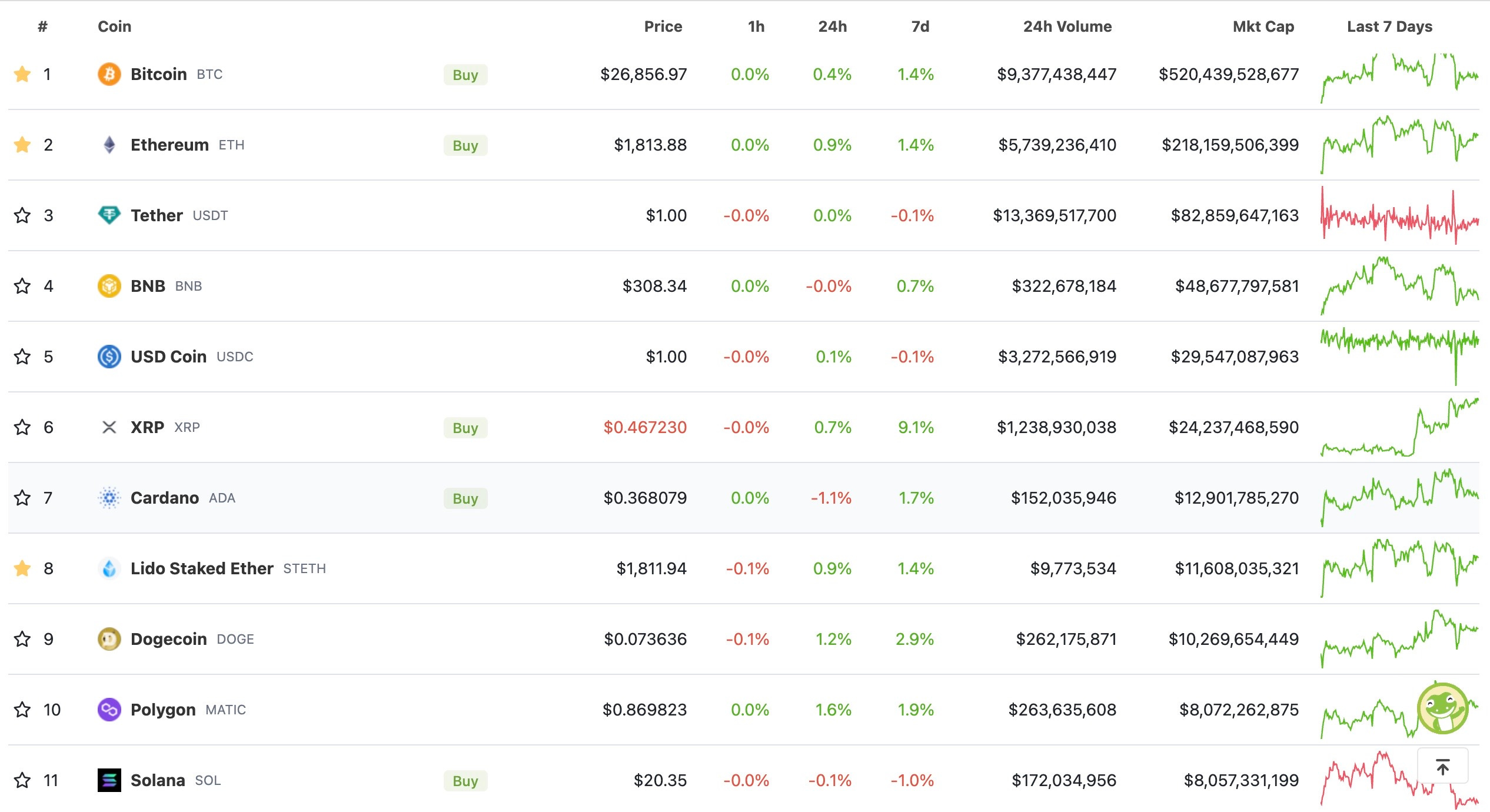This screenshot has width=1490, height=812.
Task: Click Bitcoin price $26,856.97
Action: (x=643, y=74)
